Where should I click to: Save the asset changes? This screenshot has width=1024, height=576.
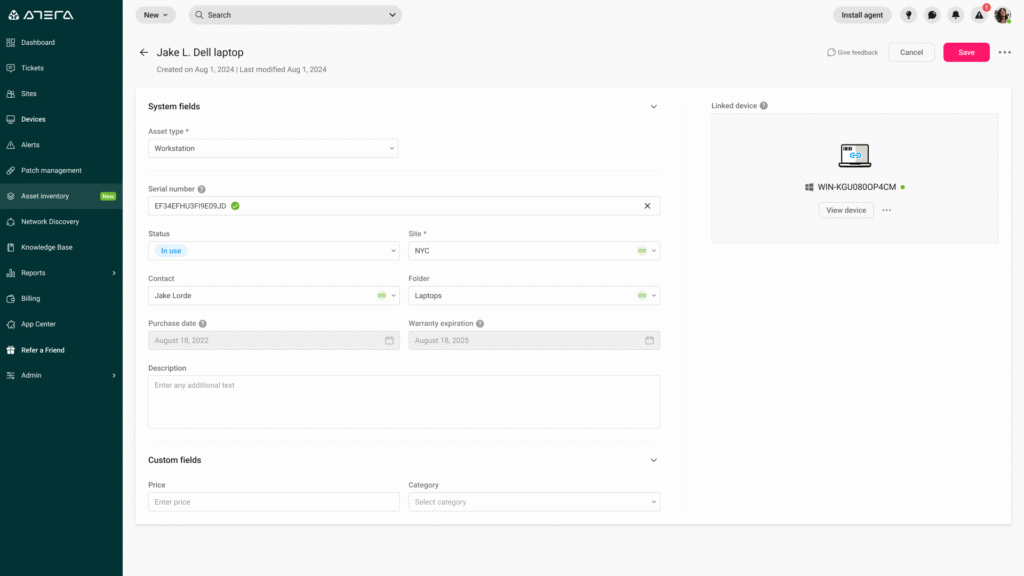[x=965, y=52]
